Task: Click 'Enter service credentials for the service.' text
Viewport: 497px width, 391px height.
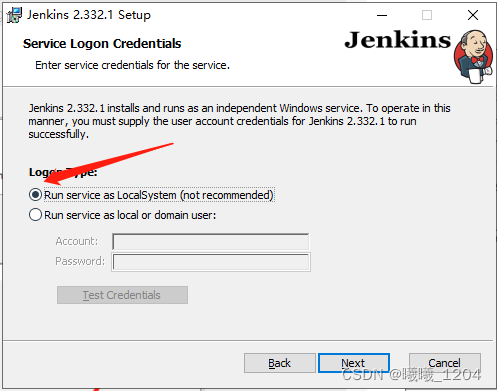Action: point(132,65)
